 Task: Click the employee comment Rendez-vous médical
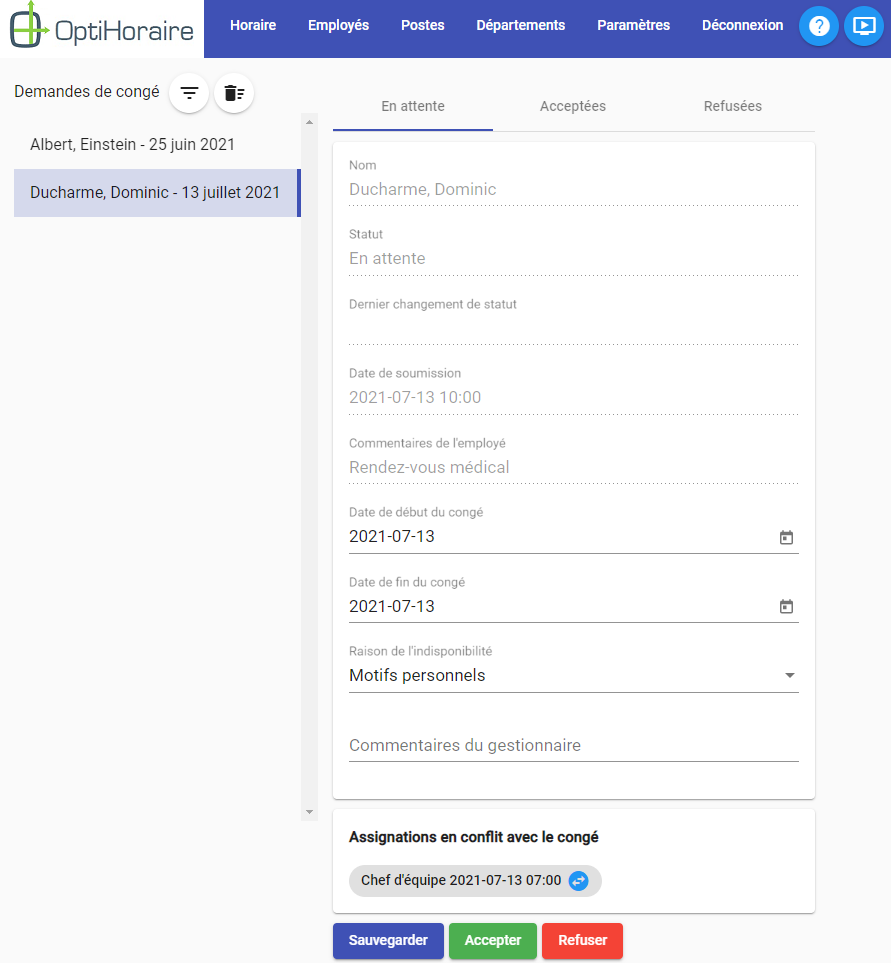(429, 467)
